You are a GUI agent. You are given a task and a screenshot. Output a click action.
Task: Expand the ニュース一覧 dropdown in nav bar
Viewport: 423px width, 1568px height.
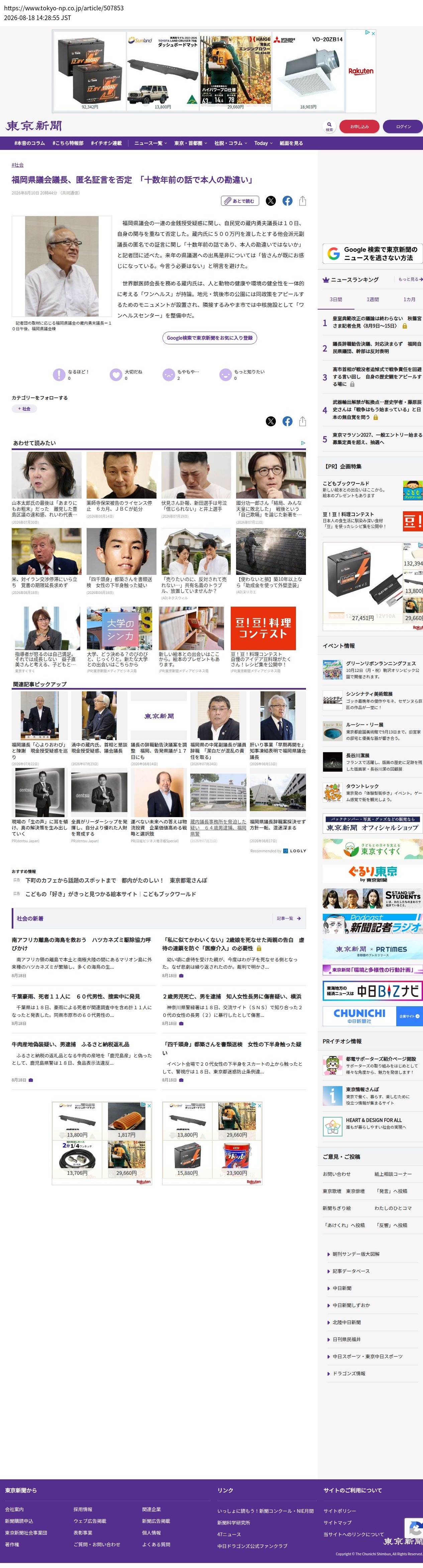point(150,143)
